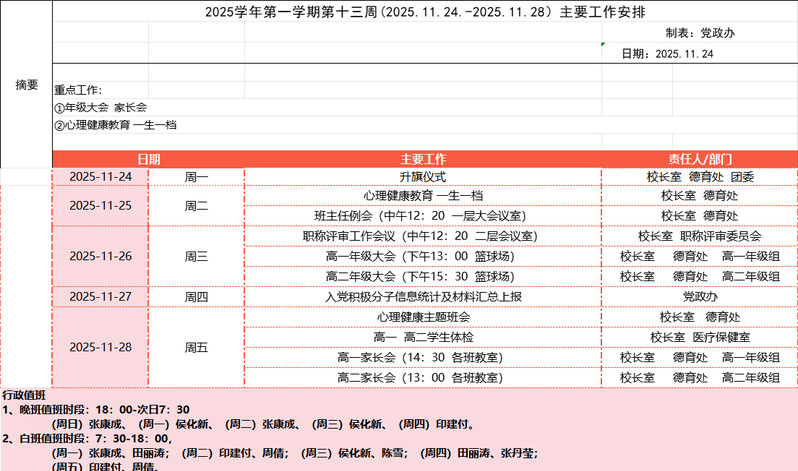This screenshot has width=798, height=471.
Task: Click the title cell for 第十三周主要工作安排
Action: (x=423, y=13)
